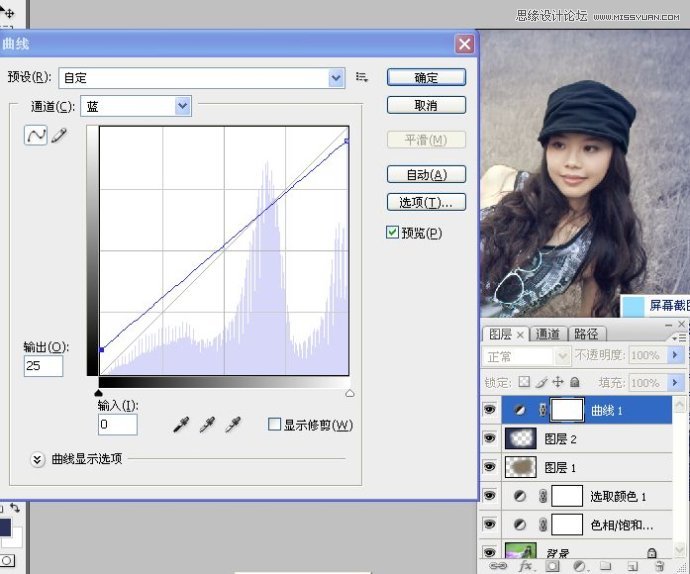Enable the 显示修剪 show clipping checkbox
Viewport: 690px width, 574px height.
(x=274, y=424)
